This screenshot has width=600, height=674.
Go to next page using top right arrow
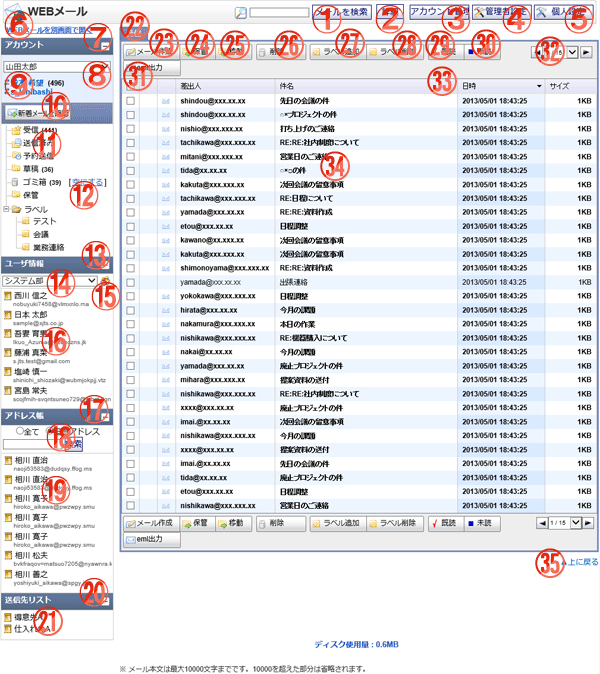pos(585,52)
